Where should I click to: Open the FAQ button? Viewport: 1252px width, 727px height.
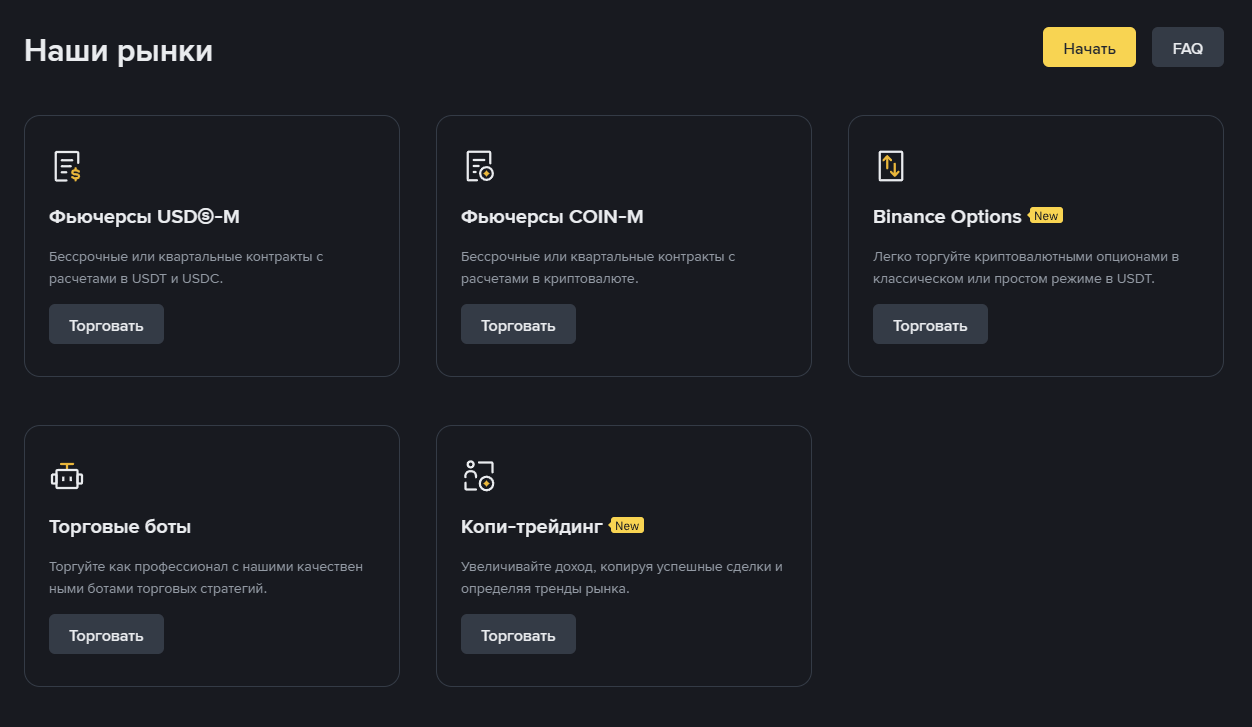(1187, 48)
